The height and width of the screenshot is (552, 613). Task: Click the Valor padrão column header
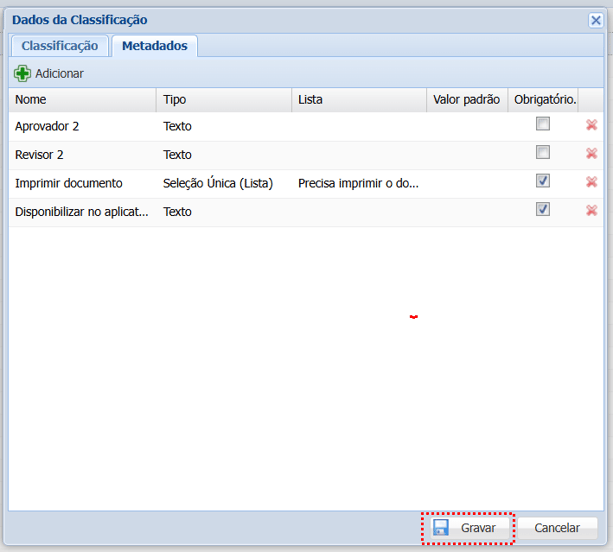click(466, 99)
